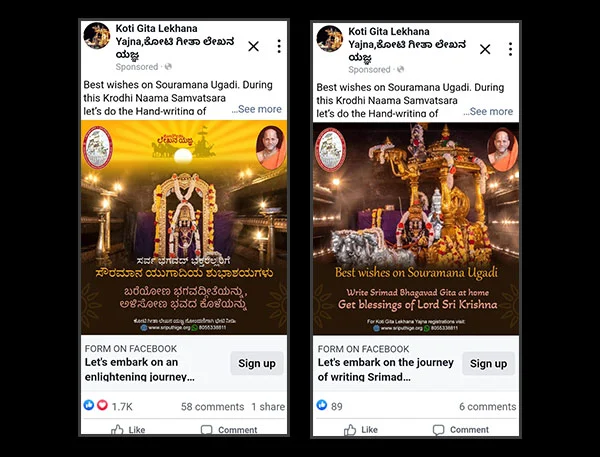Open left ad image with Kannada greeting
Viewport: 600px width, 457px height.
(x=184, y=227)
